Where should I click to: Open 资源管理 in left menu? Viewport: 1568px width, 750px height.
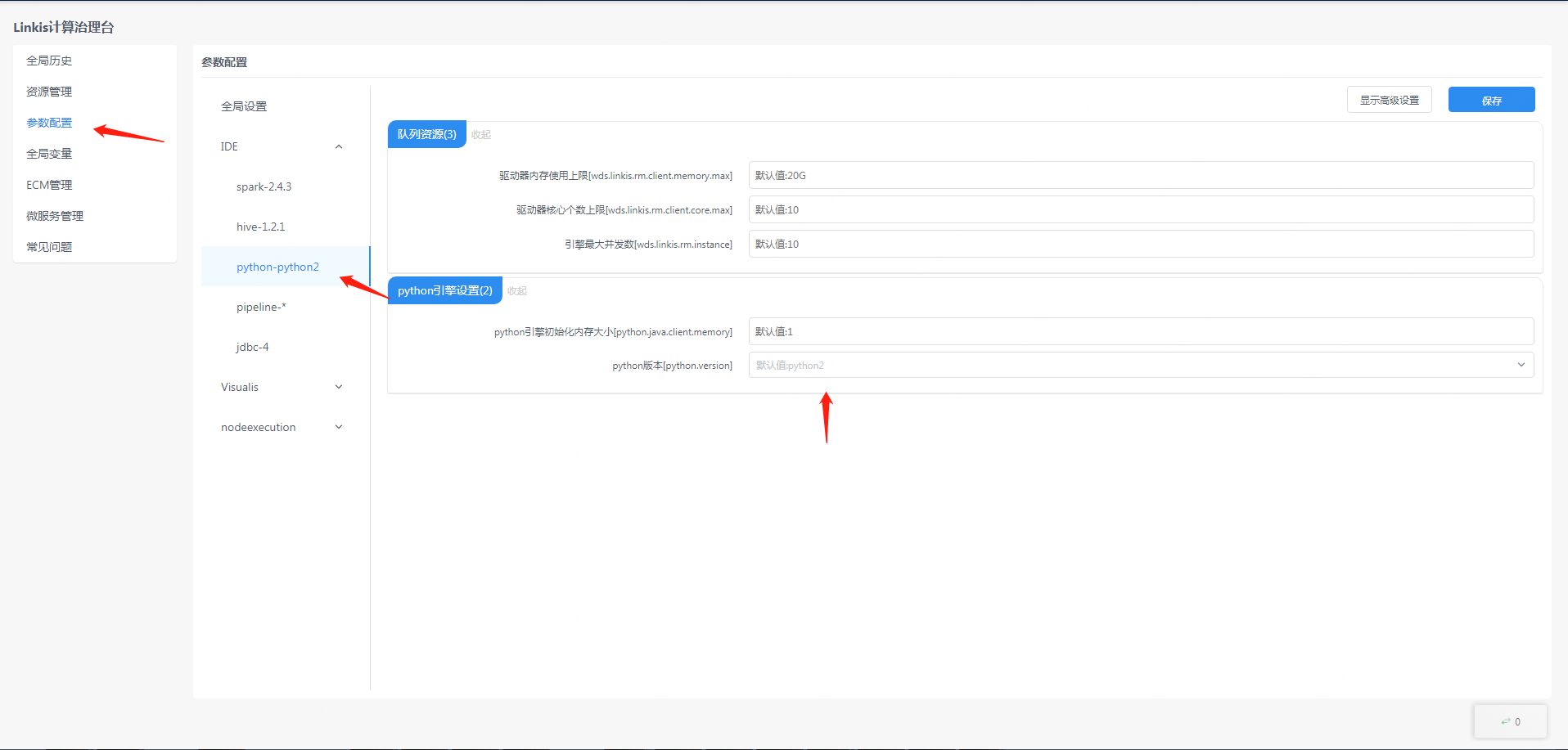pyautogui.click(x=49, y=92)
